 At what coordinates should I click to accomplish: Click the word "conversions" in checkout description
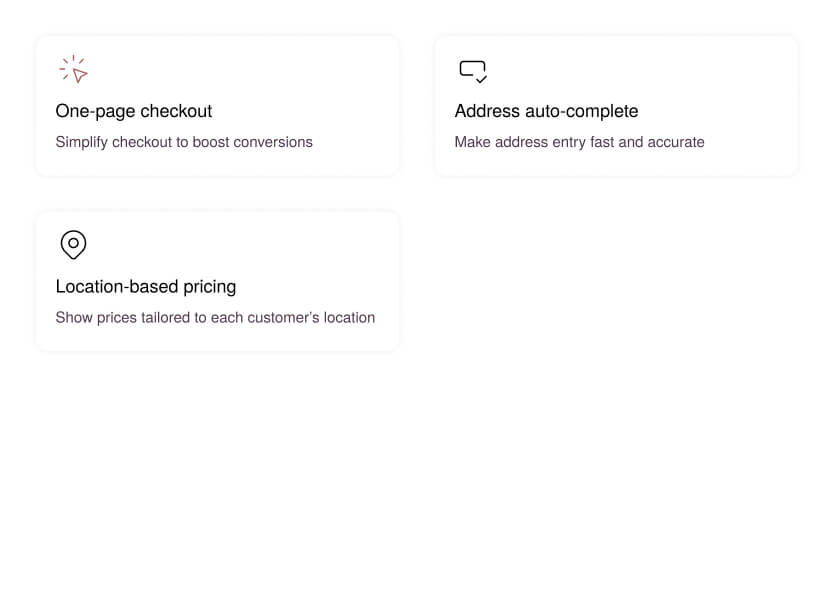[273, 142]
